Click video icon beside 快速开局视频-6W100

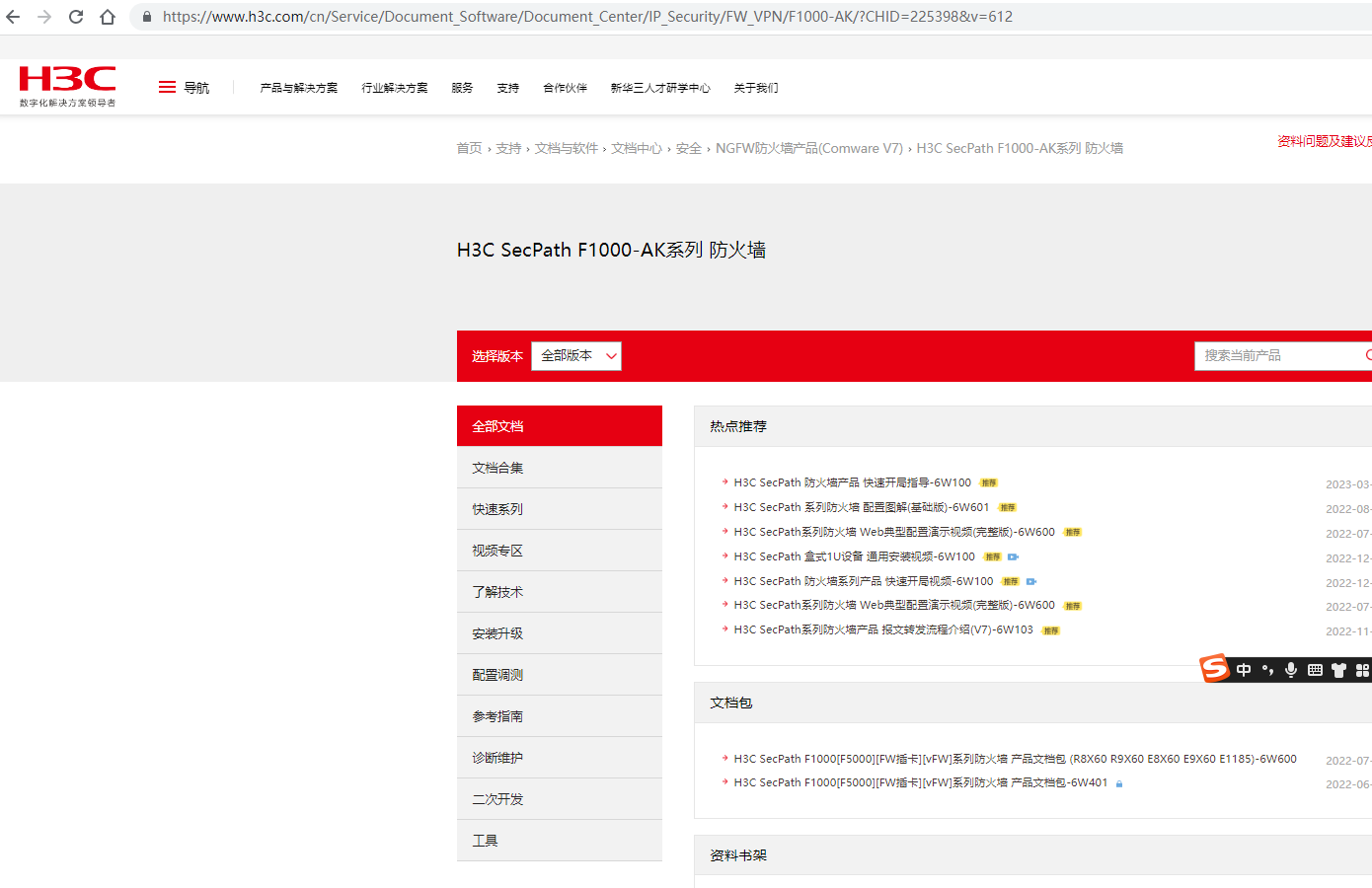point(1031,581)
